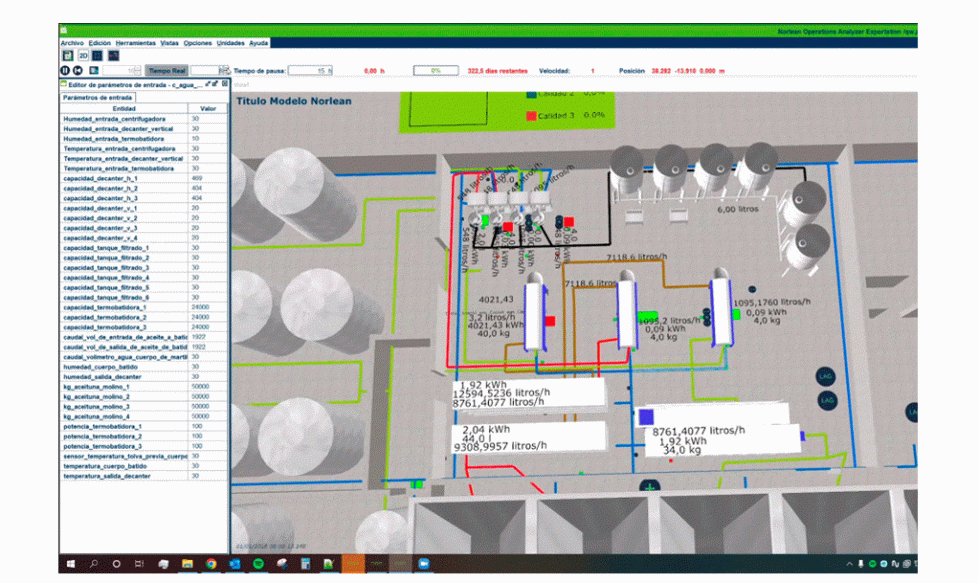Select the Humedad_entrada_termobatidora row
This screenshot has height=583, width=979.
click(x=144, y=139)
